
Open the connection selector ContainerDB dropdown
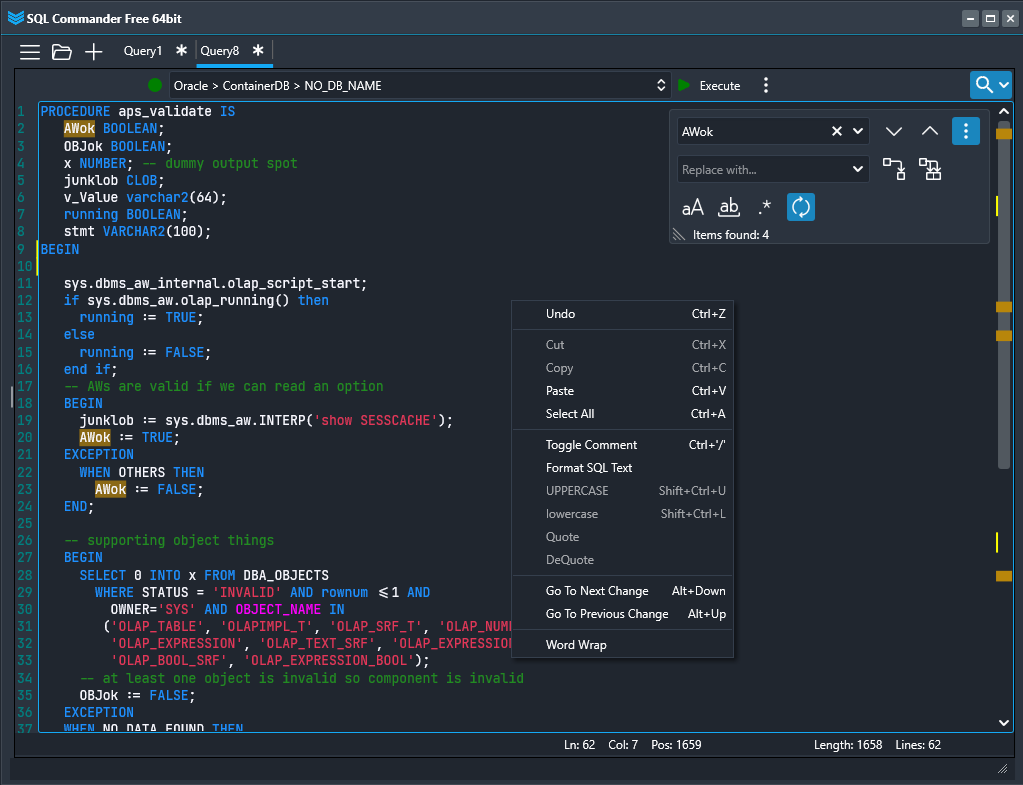coord(659,85)
